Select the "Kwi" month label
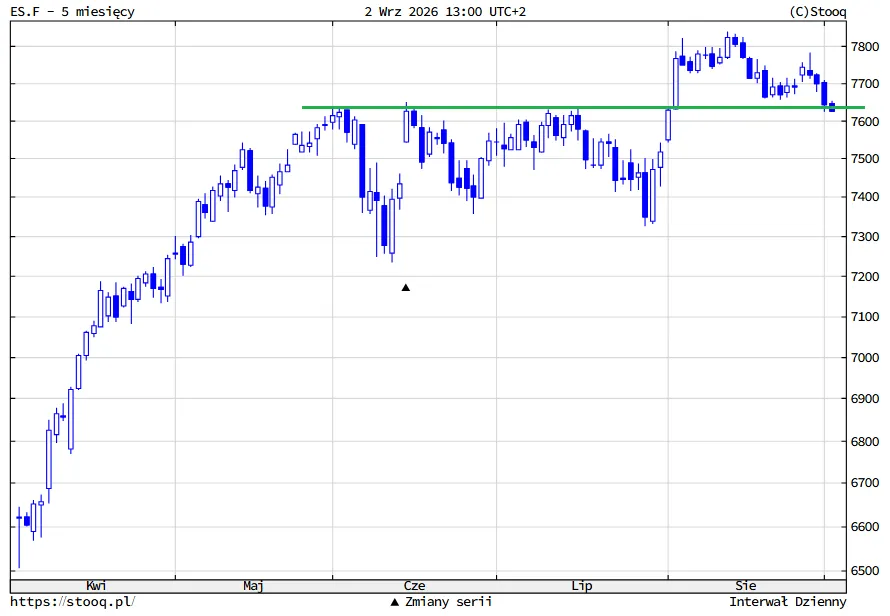This screenshot has width=890, height=616. coord(96,586)
